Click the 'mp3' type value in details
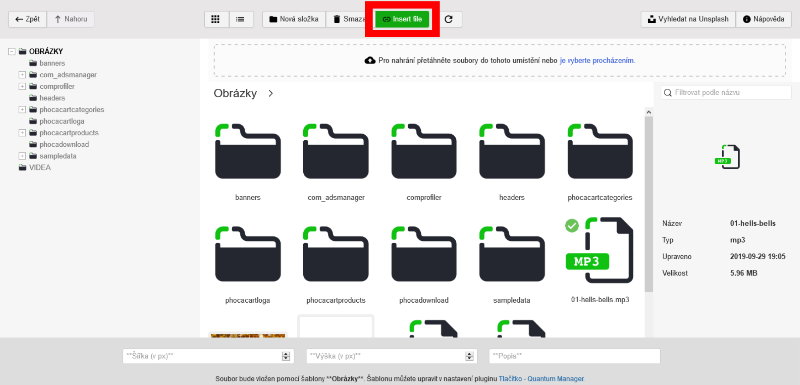This screenshot has width=800, height=385. pos(738,240)
